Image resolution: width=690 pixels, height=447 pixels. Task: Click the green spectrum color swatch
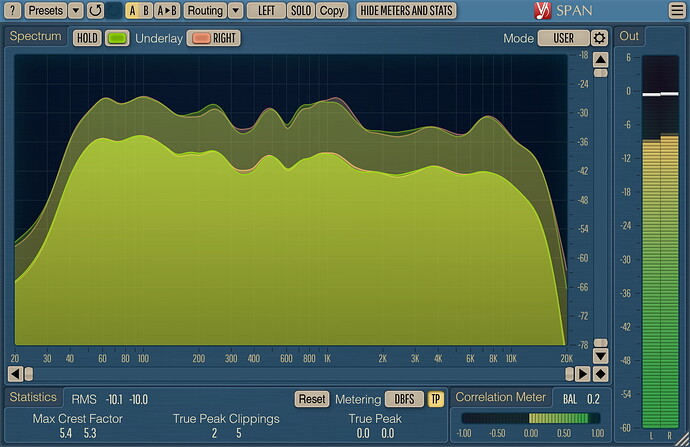point(118,38)
